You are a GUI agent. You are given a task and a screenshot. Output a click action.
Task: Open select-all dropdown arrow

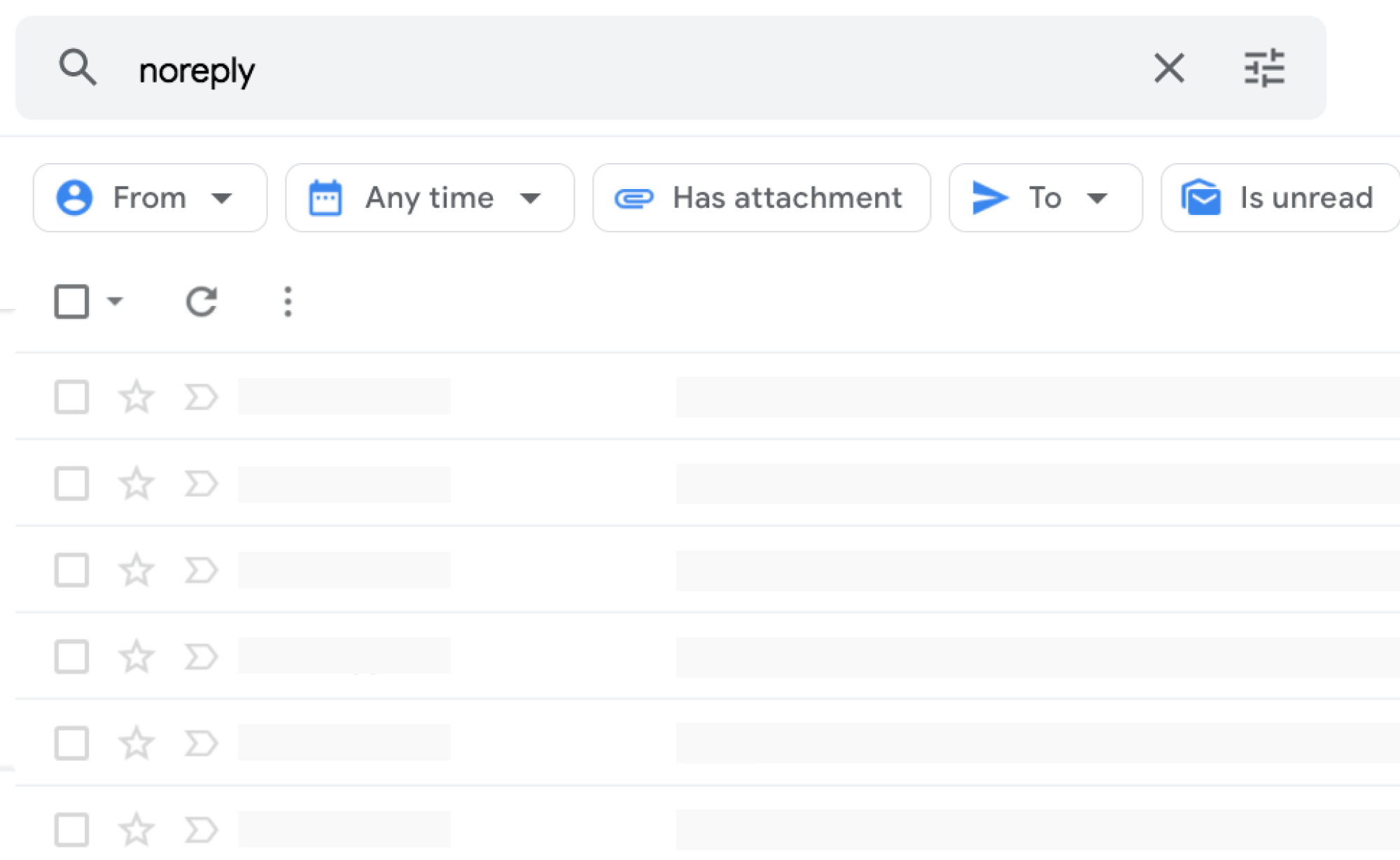pos(115,302)
